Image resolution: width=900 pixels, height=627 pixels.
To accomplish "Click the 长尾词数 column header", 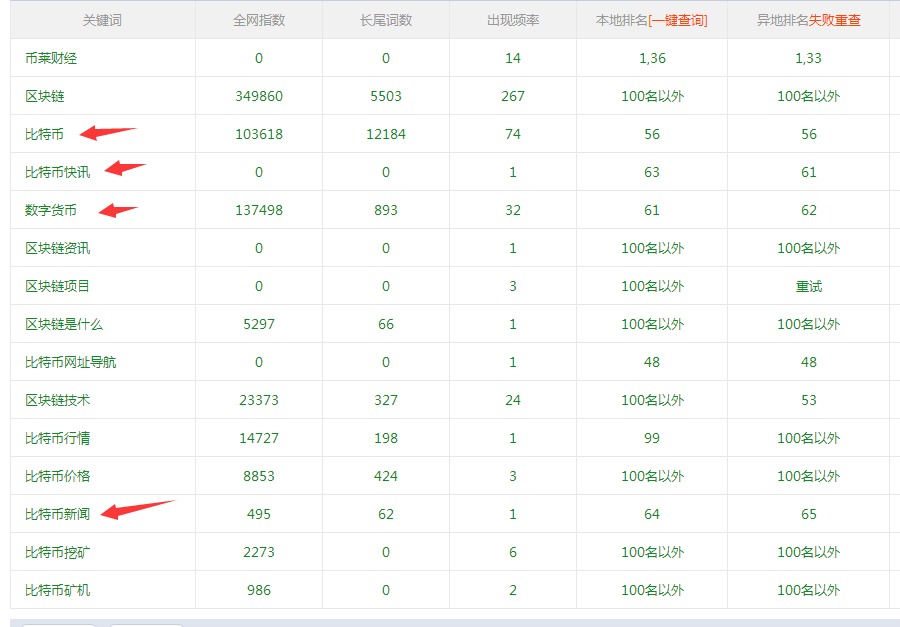I will (x=385, y=20).
